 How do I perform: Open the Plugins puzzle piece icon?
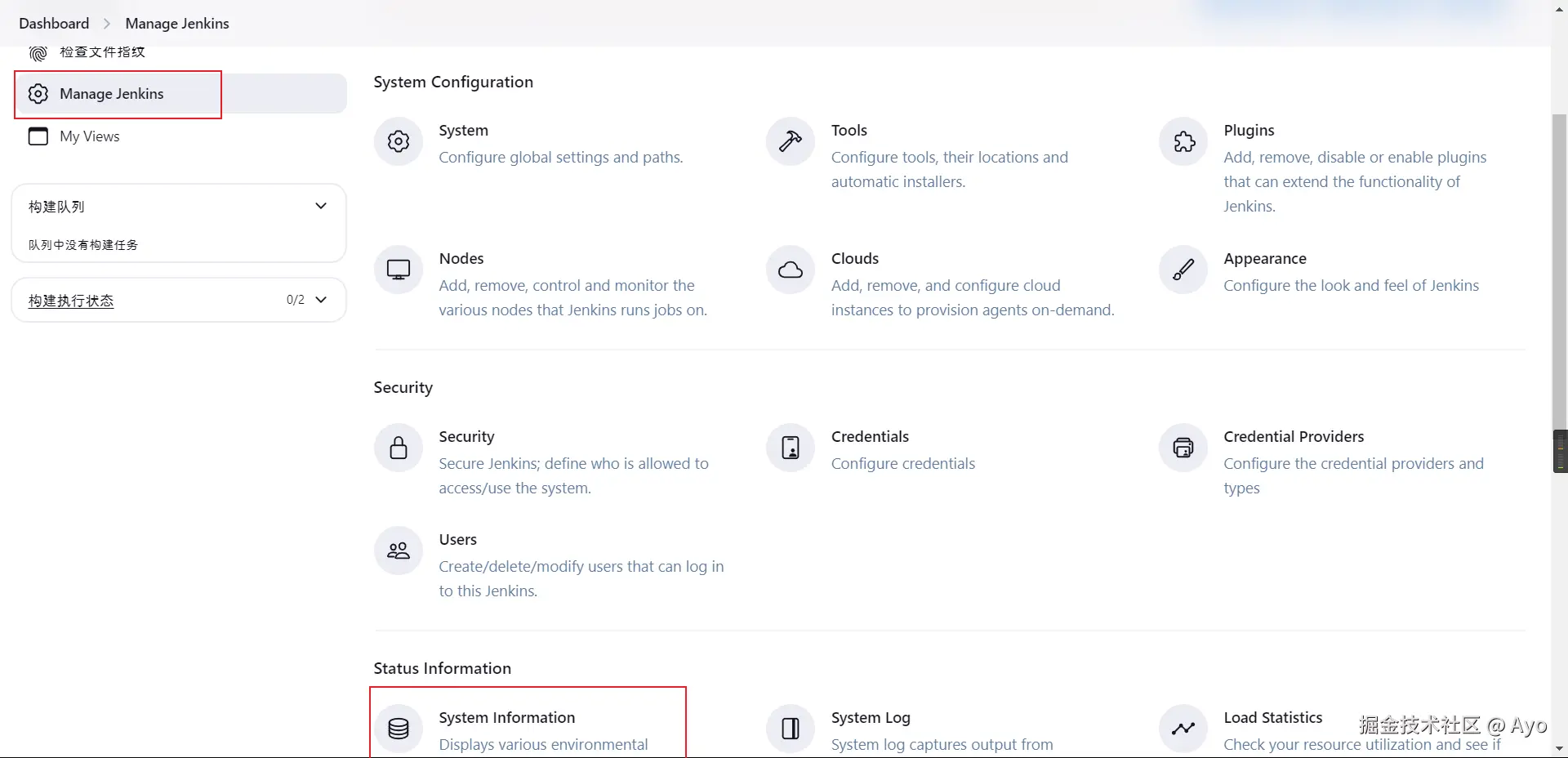pos(1183,141)
